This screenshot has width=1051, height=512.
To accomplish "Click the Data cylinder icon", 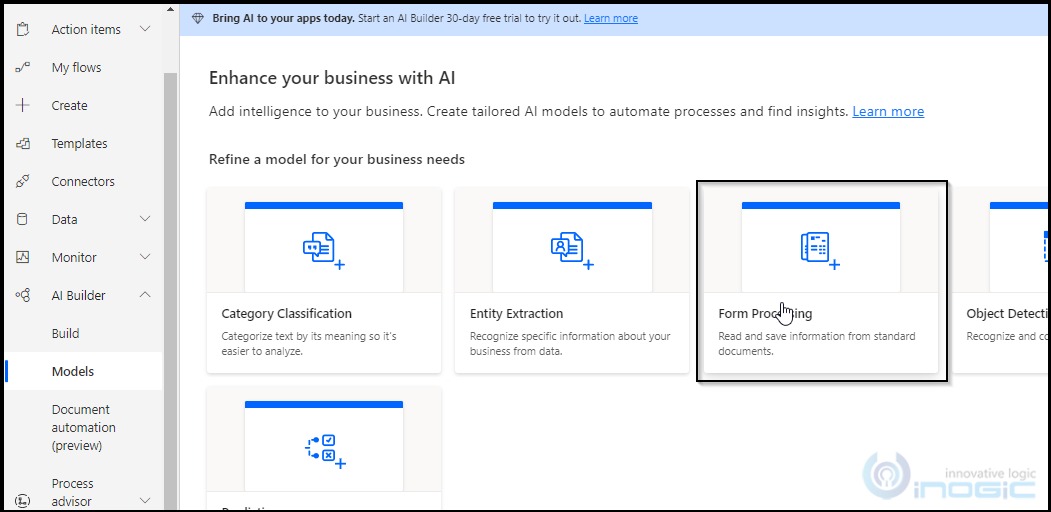I will click(23, 220).
